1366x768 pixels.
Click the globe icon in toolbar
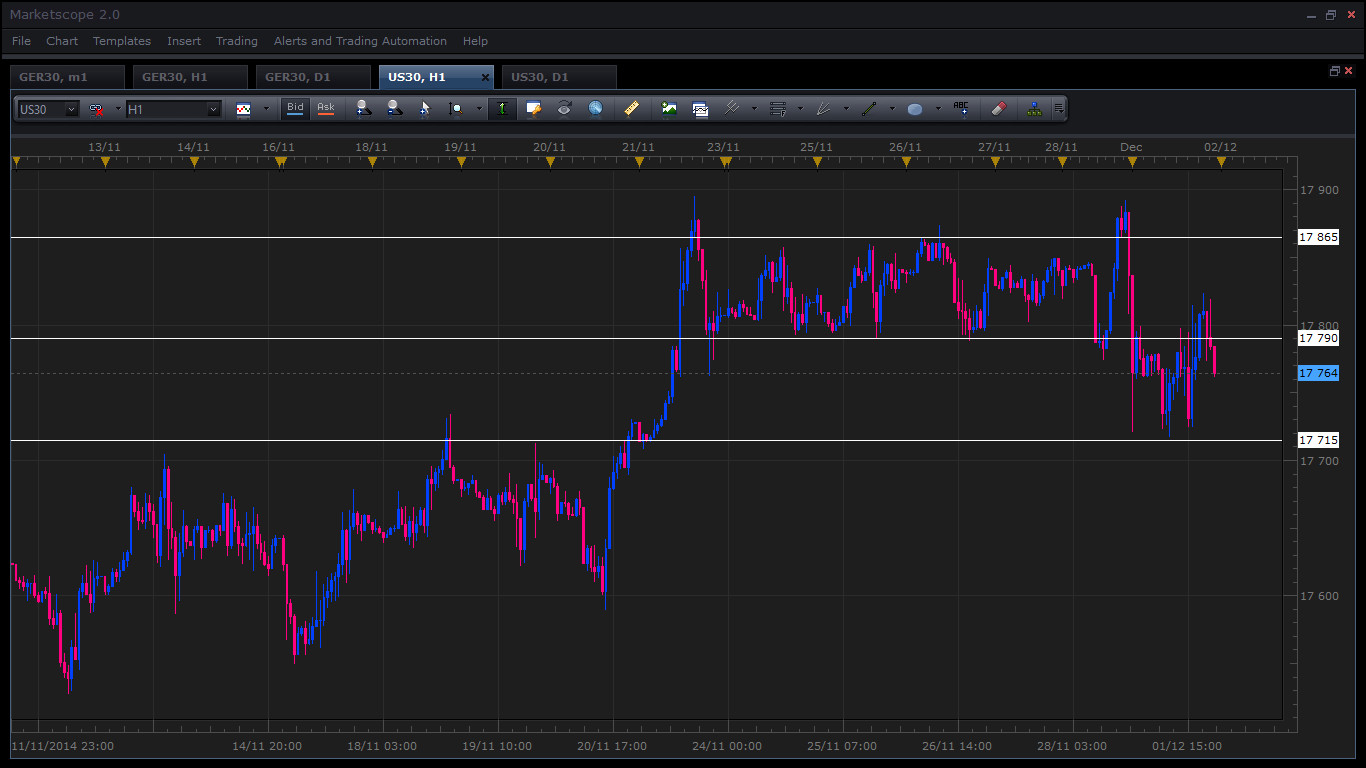coord(595,109)
